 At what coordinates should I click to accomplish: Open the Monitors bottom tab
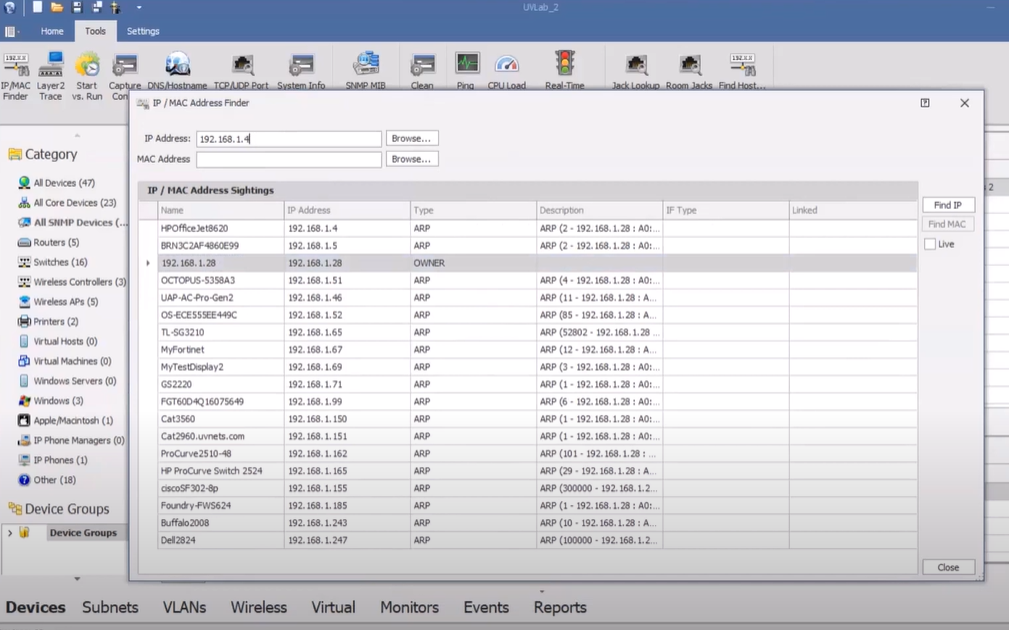tap(409, 607)
